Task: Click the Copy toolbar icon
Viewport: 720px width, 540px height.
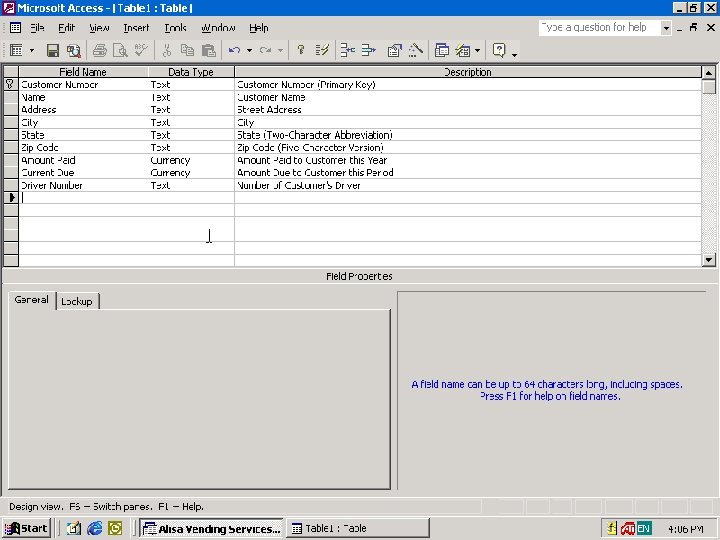Action: (x=187, y=50)
